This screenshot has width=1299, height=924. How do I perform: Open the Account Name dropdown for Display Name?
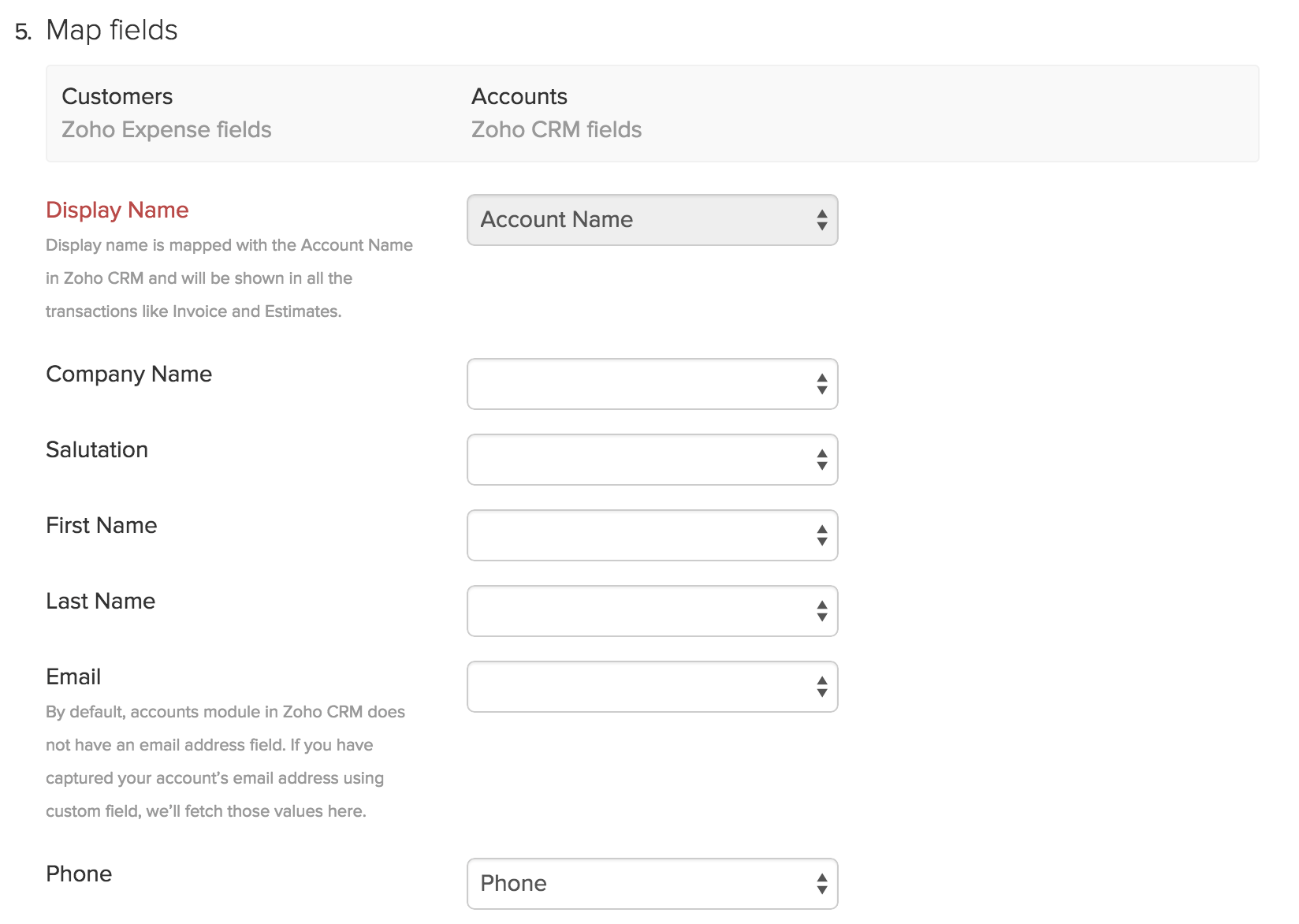(652, 220)
